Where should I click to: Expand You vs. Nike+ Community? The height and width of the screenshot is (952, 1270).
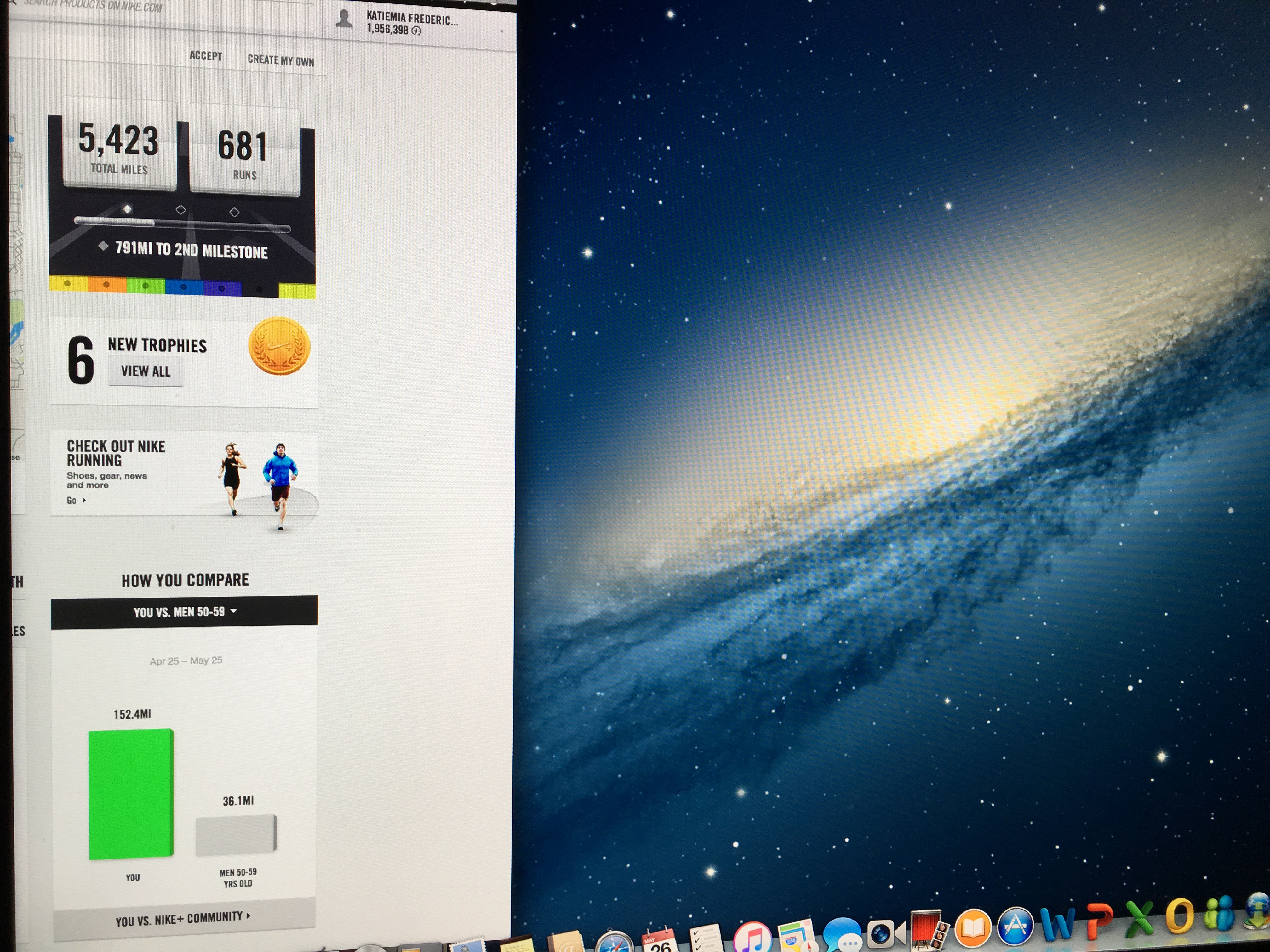(x=183, y=918)
